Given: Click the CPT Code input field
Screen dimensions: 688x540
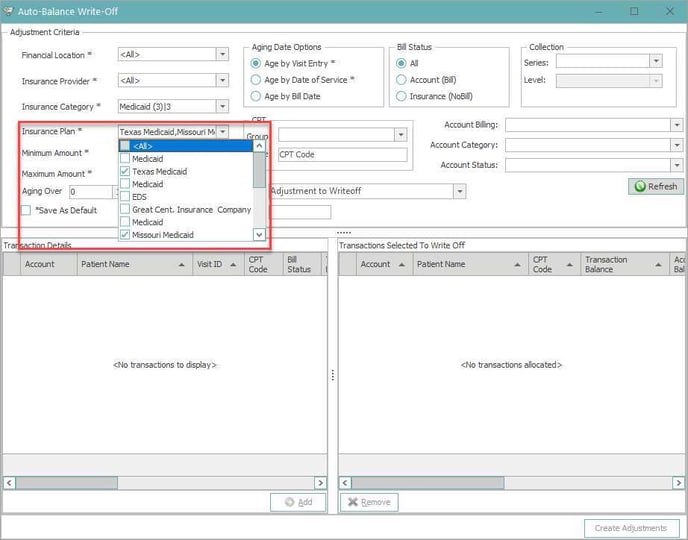Looking at the screenshot, I should pyautogui.click(x=342, y=155).
